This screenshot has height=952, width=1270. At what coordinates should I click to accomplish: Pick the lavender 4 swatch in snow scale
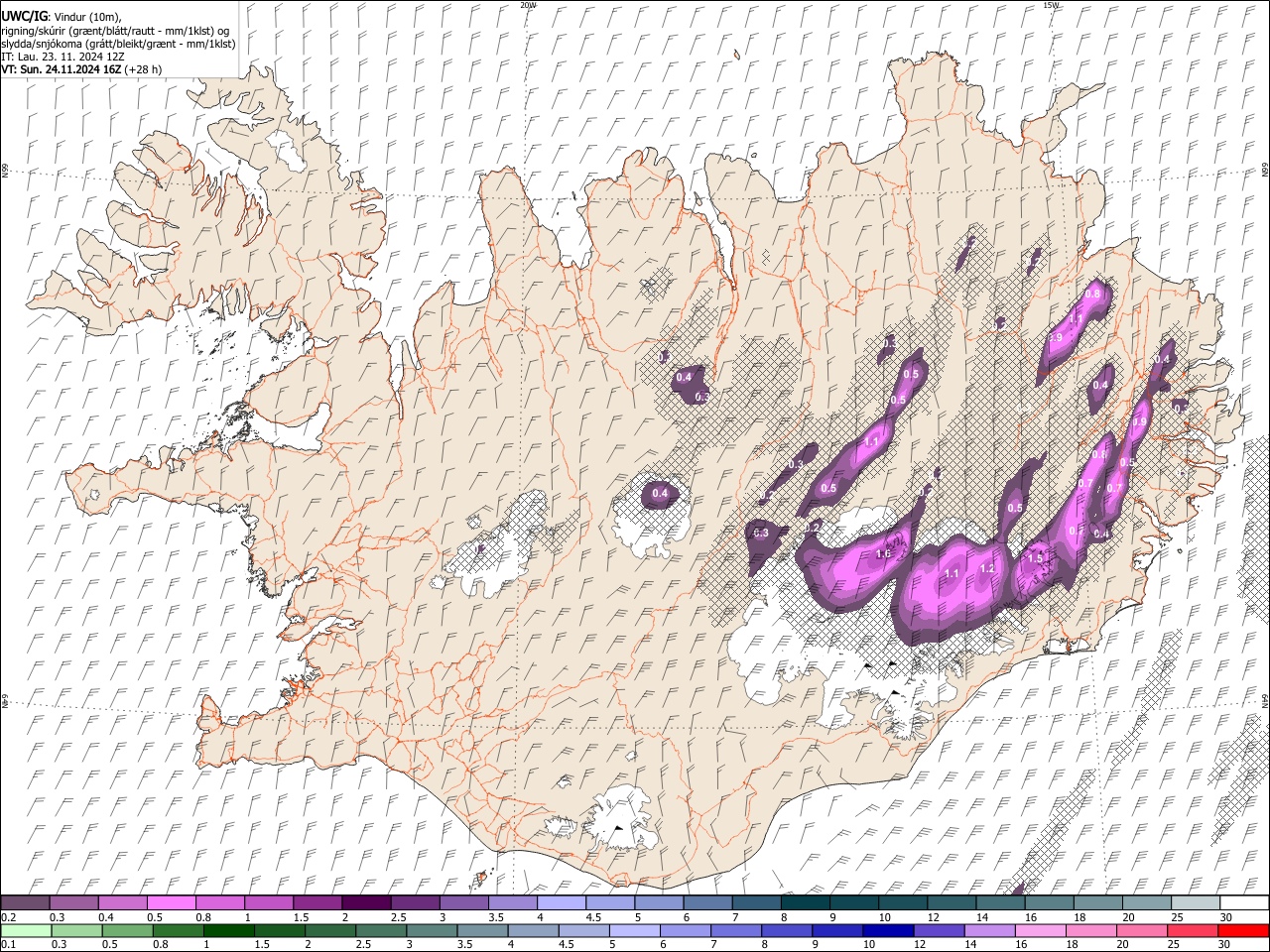[x=561, y=903]
